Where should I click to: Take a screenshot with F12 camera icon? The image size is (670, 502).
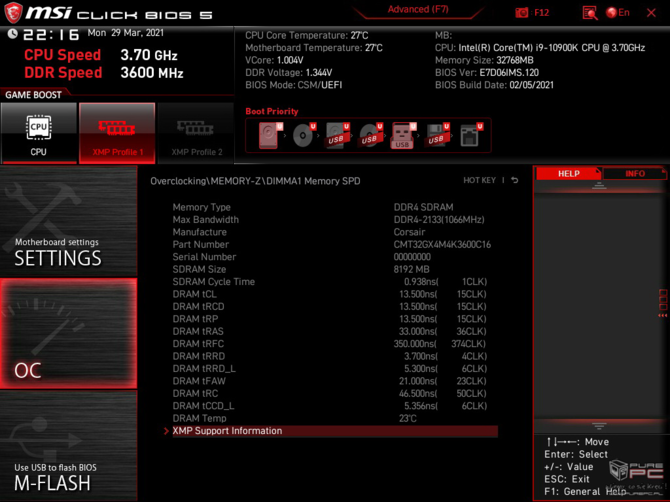(x=522, y=13)
